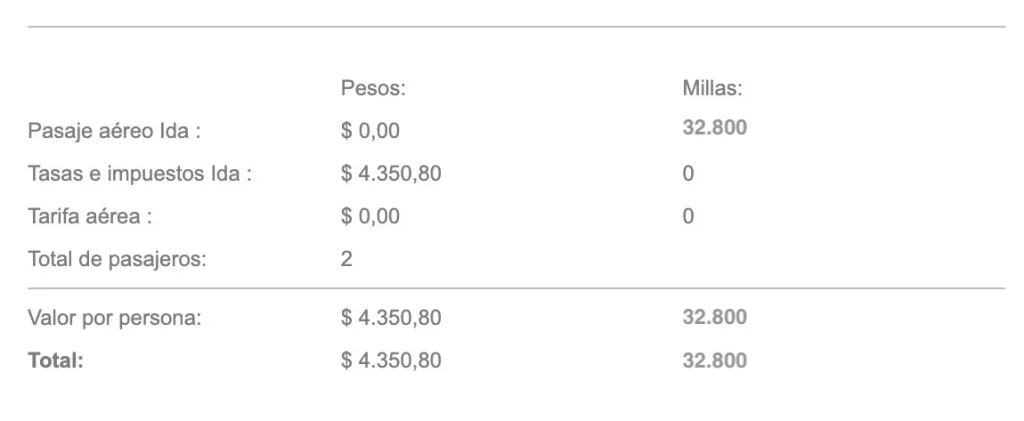Click the passenger count 2
This screenshot has width=1024, height=421.
pyautogui.click(x=346, y=260)
